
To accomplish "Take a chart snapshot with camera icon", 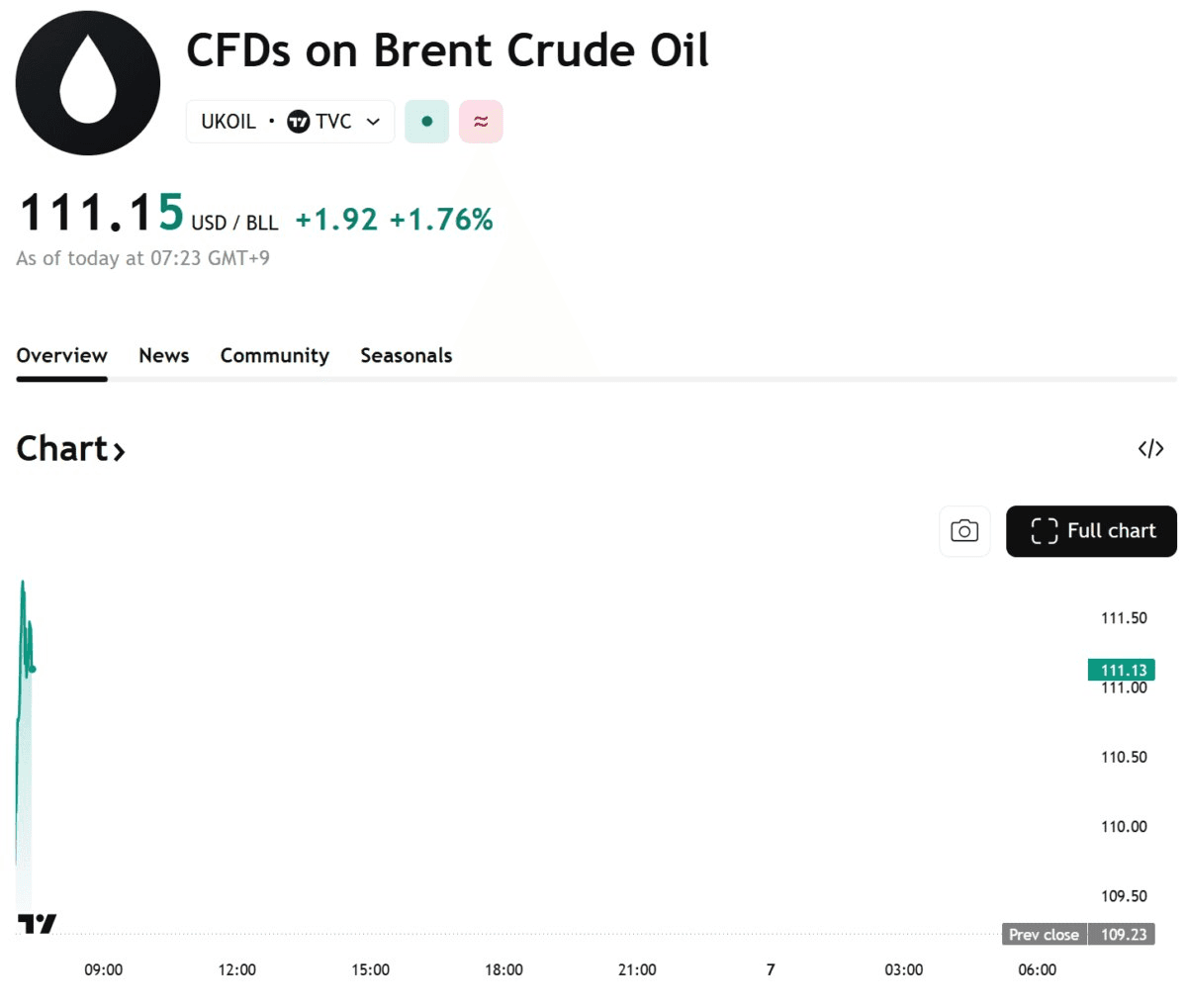I will click(964, 531).
